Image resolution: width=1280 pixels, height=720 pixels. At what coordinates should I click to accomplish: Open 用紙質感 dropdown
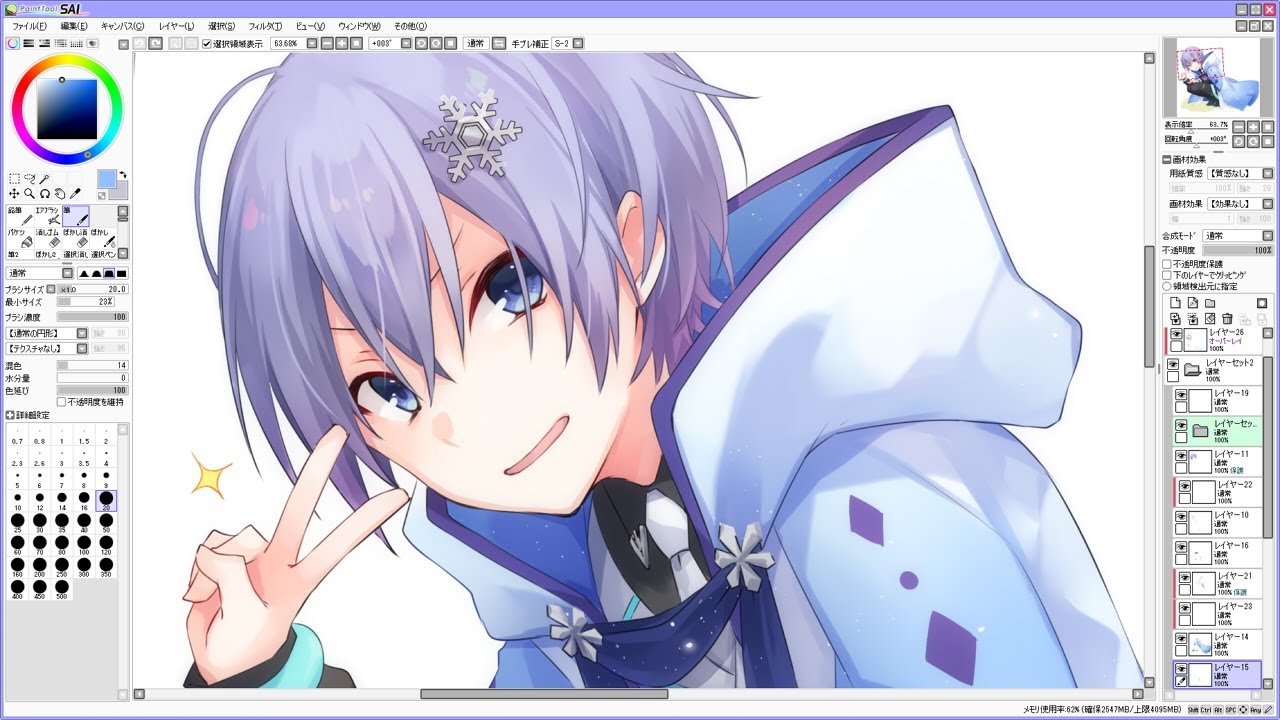tap(1268, 173)
